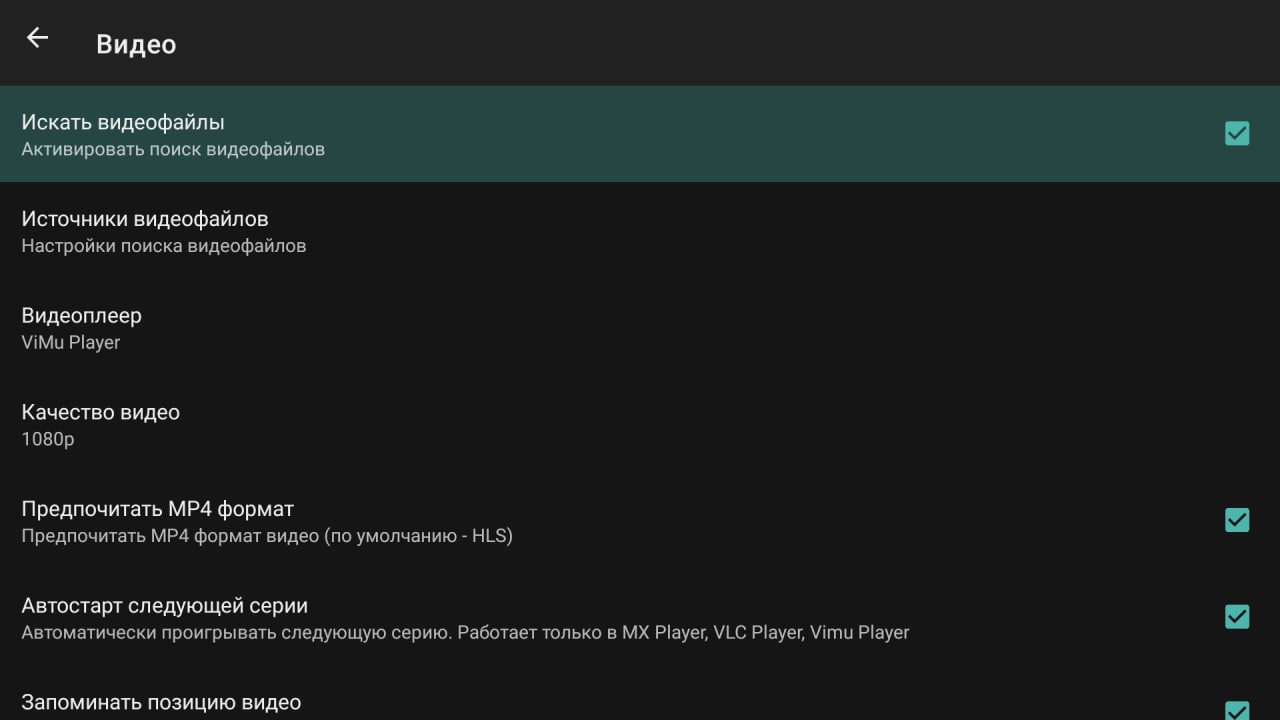Toggle the "Искать видеофайлы" checkbox
Image resolution: width=1280 pixels, height=720 pixels.
coord(1237,133)
